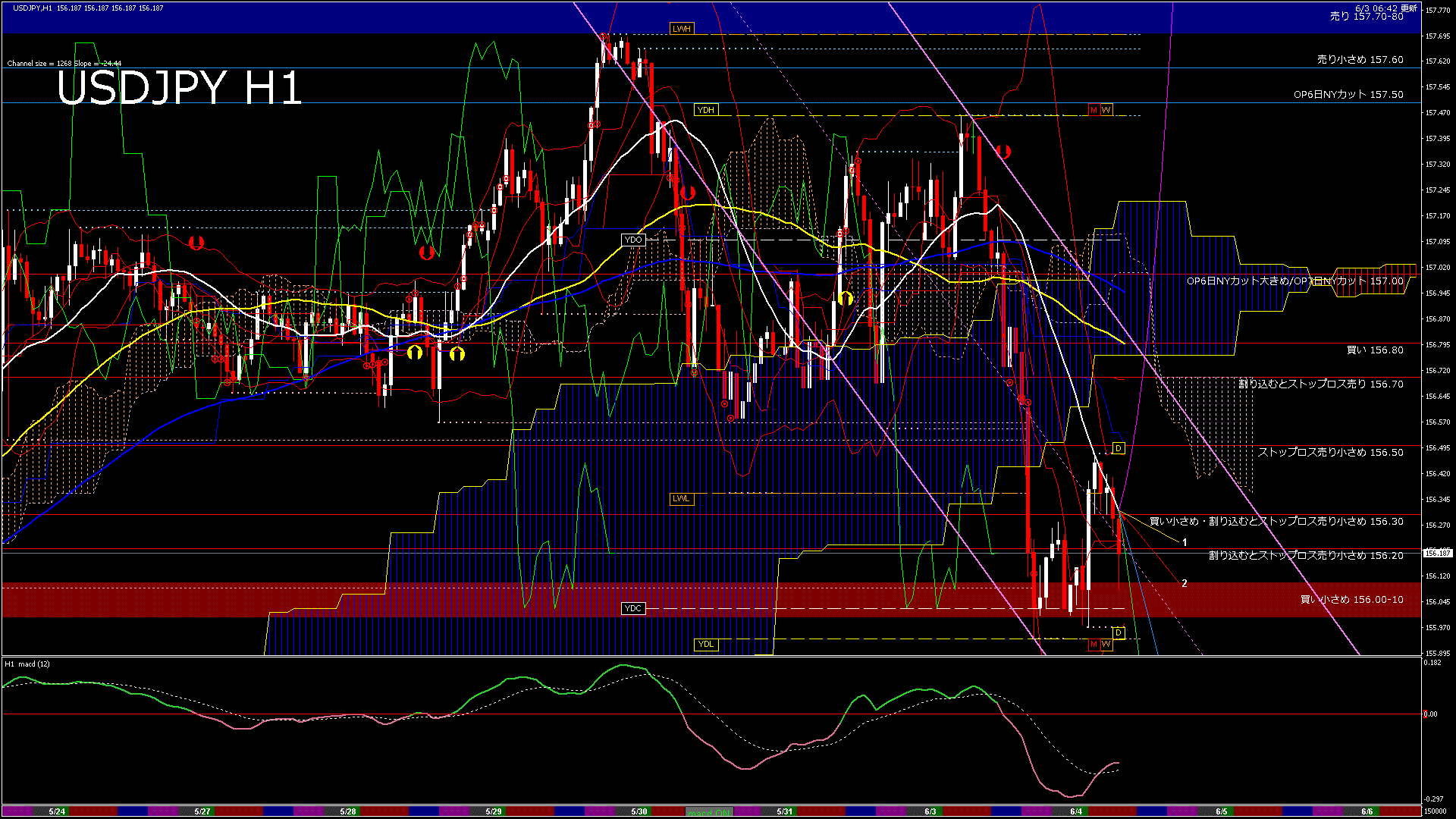Image resolution: width=1456 pixels, height=819 pixels.
Task: Click the 5/24 date marker
Action: click(x=57, y=811)
